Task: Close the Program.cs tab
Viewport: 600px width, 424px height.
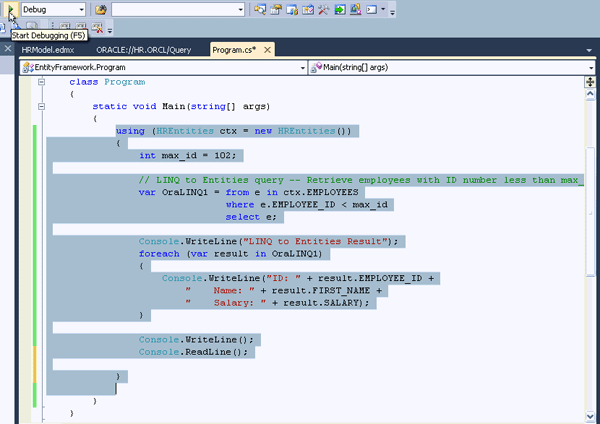Action: click(269, 49)
